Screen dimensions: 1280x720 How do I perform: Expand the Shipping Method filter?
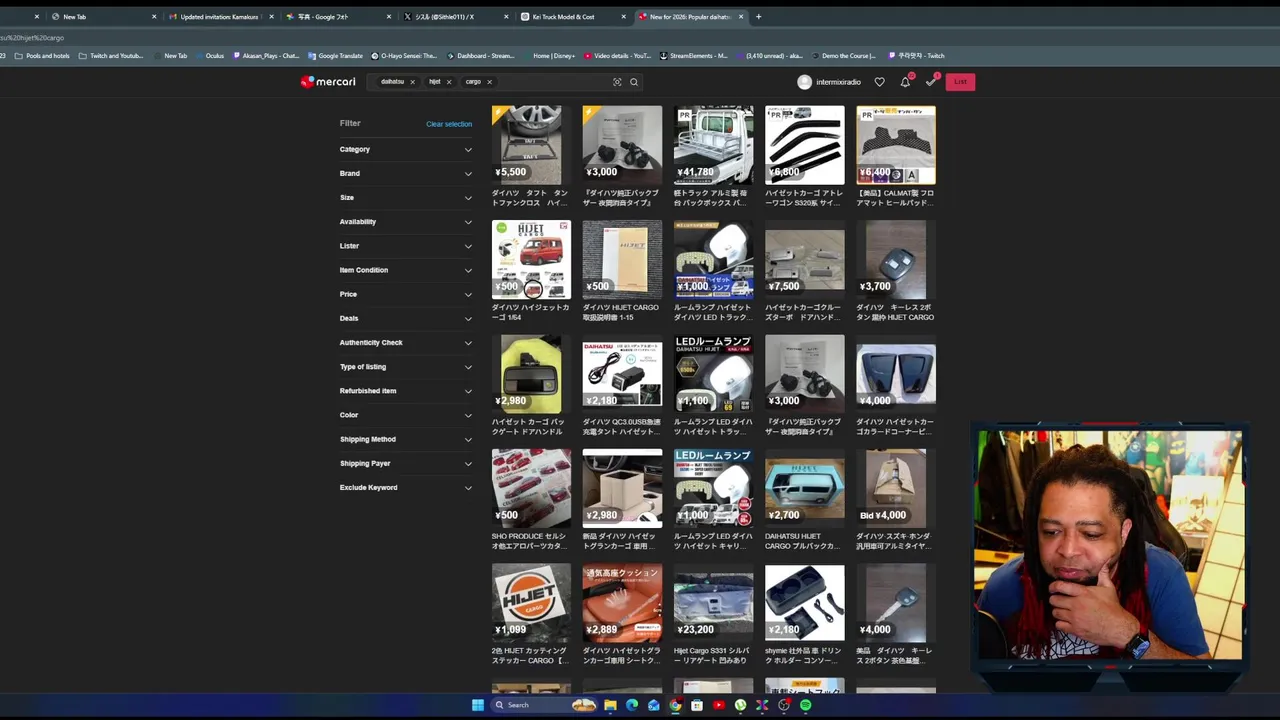(405, 439)
